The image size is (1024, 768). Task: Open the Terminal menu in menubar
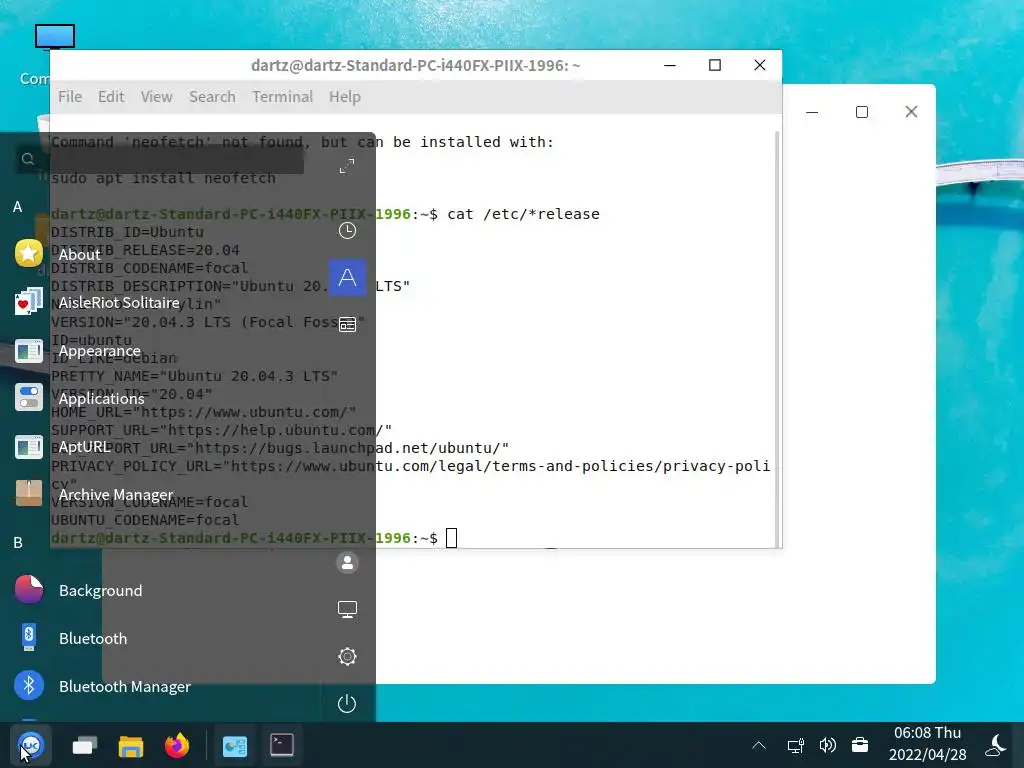click(x=282, y=97)
